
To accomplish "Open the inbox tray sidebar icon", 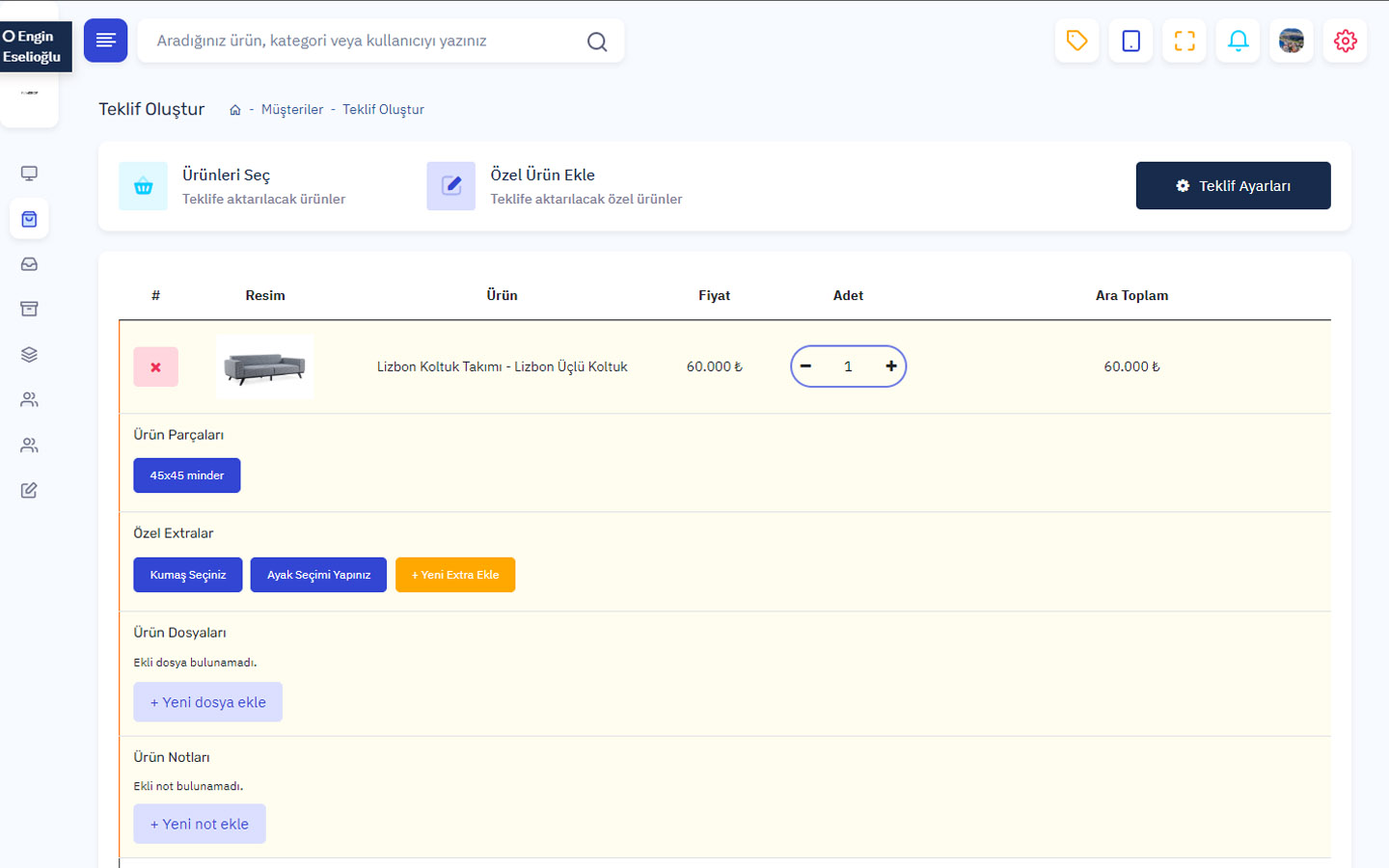I will click(29, 264).
